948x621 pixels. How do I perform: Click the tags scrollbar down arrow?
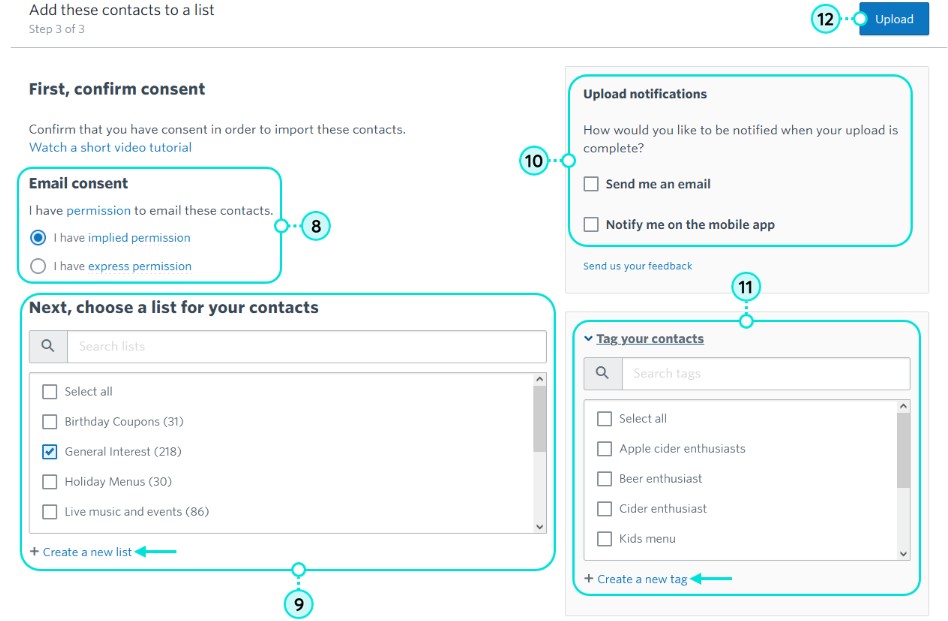point(903,554)
